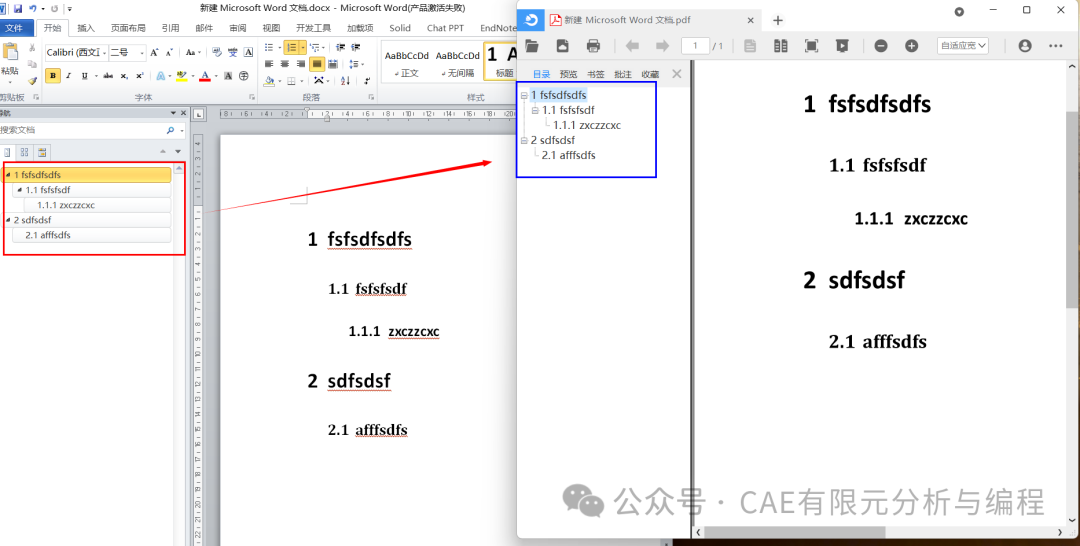Open a new tab with plus button in PDF reader

(x=778, y=21)
